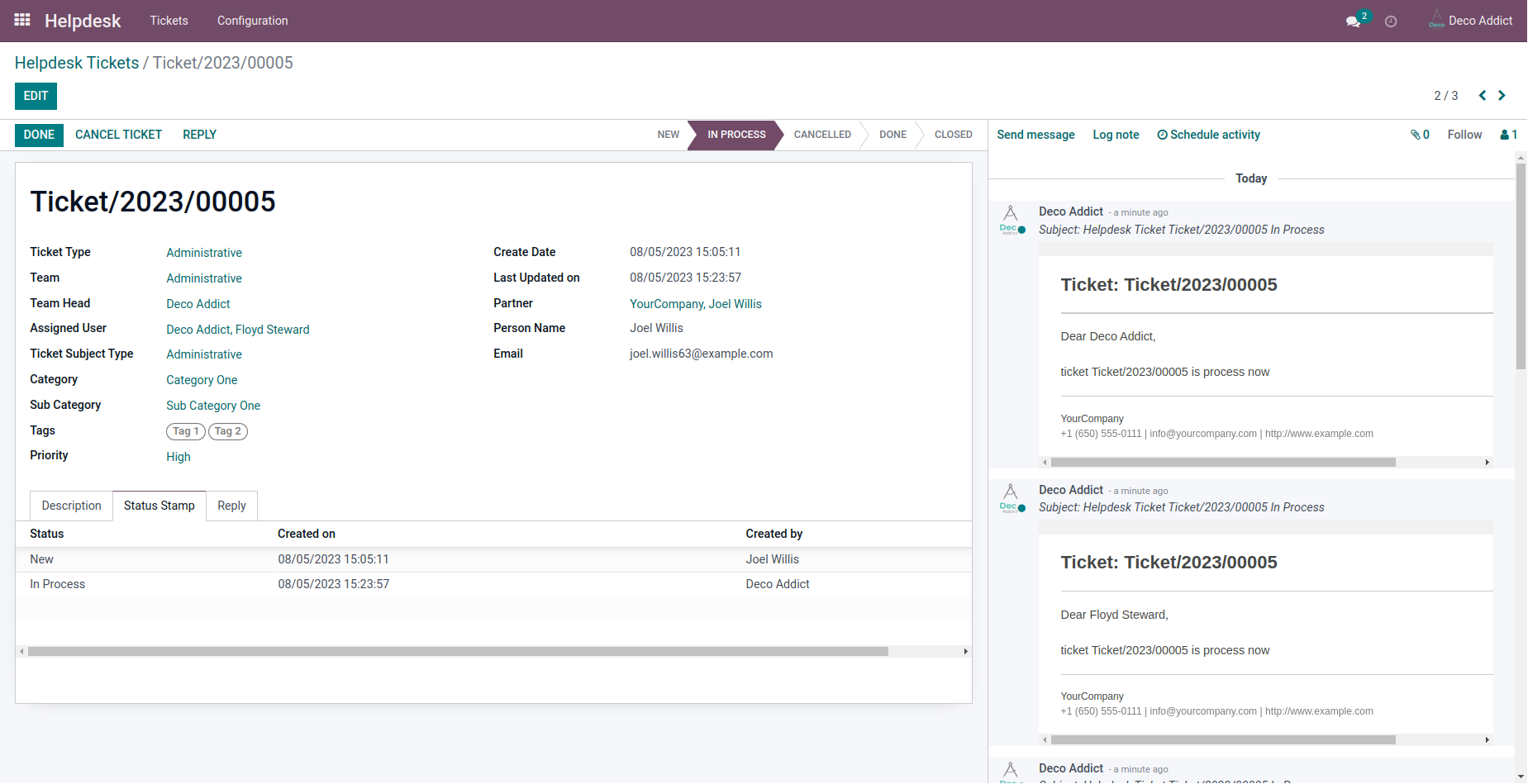
Task: Click the Helpdesk app title
Action: pyautogui.click(x=83, y=21)
